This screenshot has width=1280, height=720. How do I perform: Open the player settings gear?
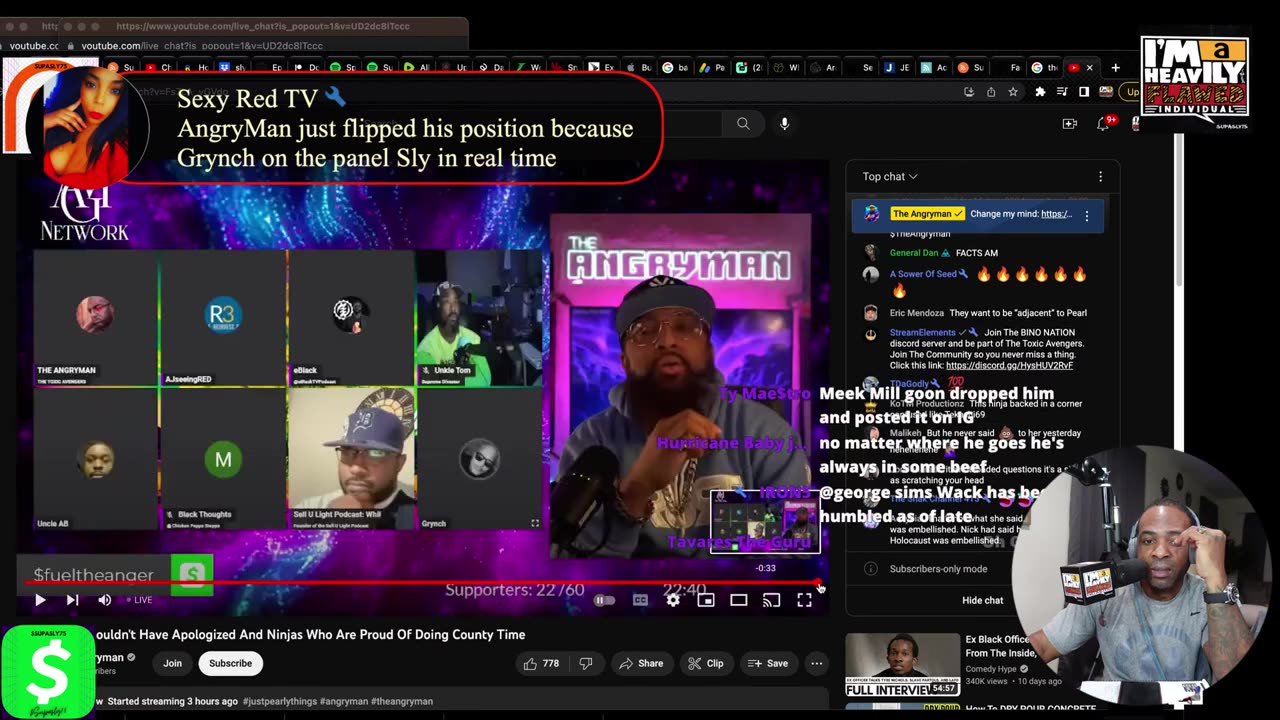[x=673, y=600]
